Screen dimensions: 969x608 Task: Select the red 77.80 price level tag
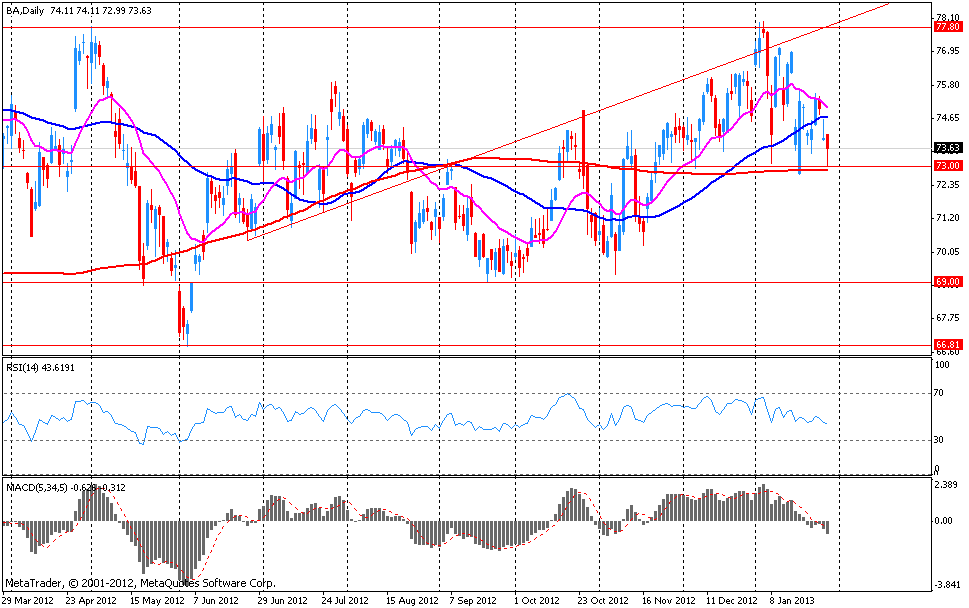pos(947,28)
